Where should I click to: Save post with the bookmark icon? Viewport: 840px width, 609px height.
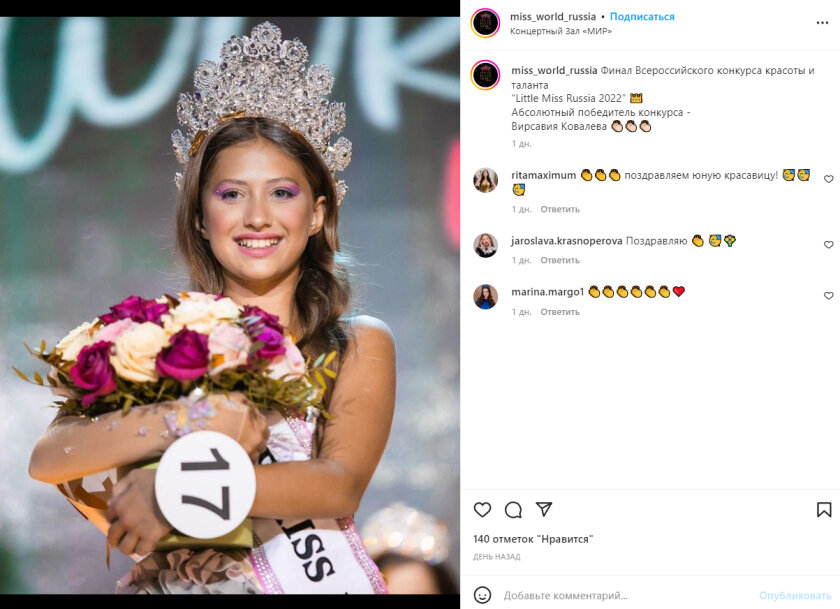824,509
